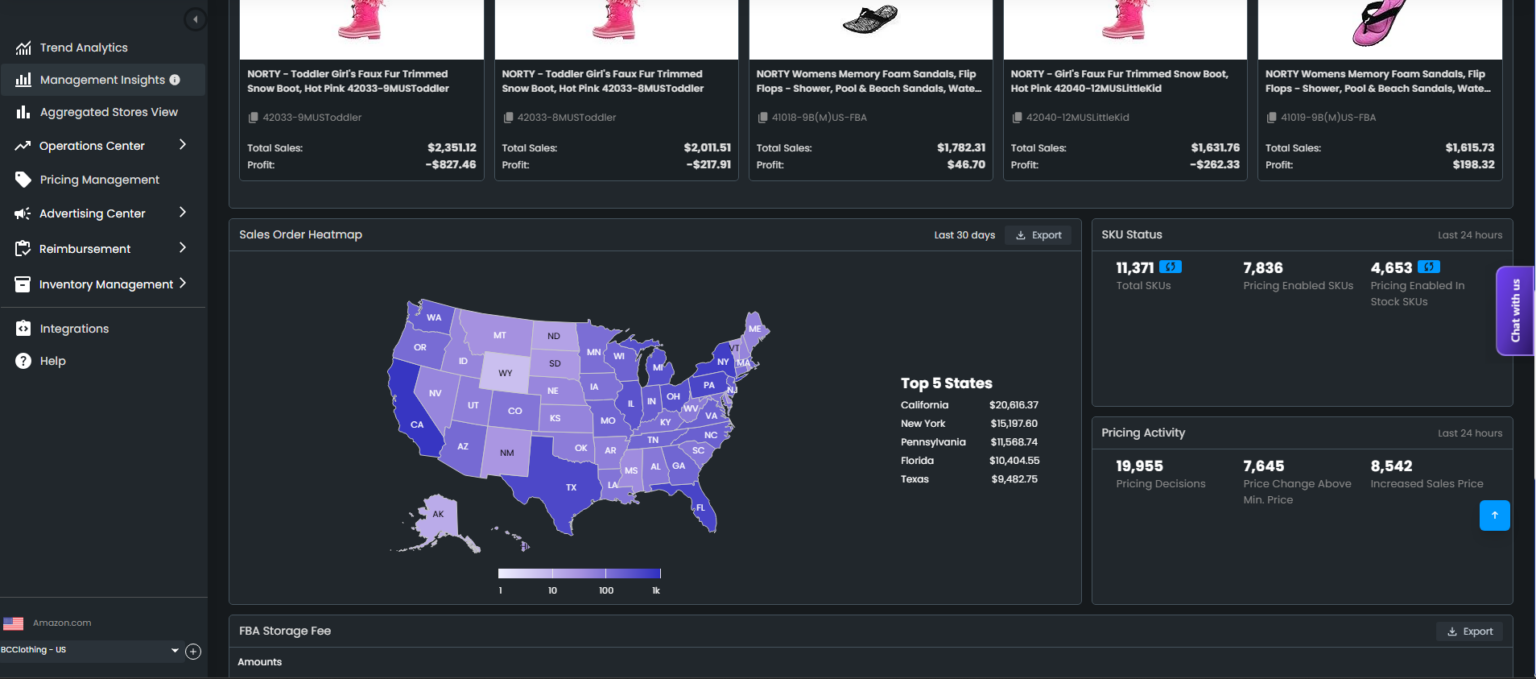Click the lightning badge next to Total SKUs
Screen dimensions: 1536x679
tap(1169, 267)
